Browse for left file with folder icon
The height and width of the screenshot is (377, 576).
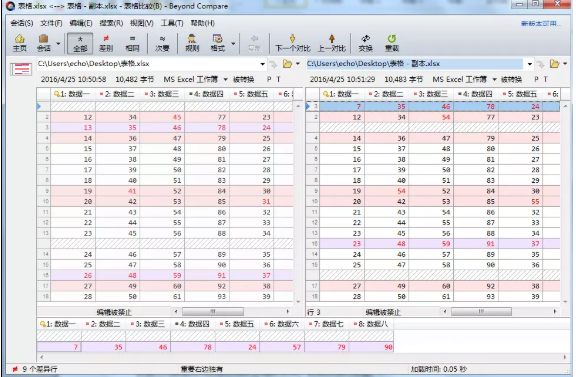[287, 64]
